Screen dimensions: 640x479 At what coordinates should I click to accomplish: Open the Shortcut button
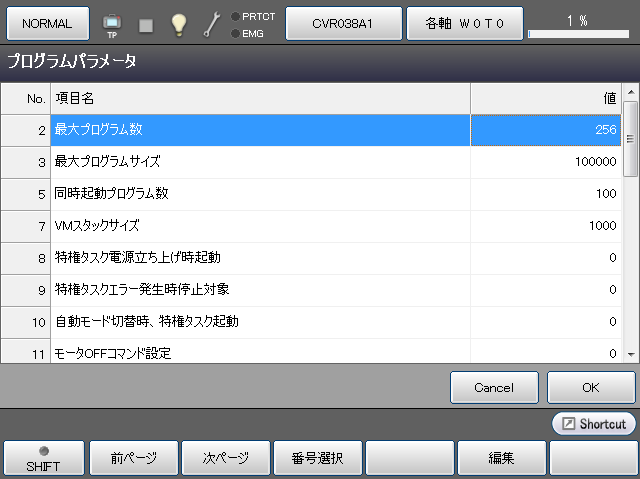click(x=593, y=424)
